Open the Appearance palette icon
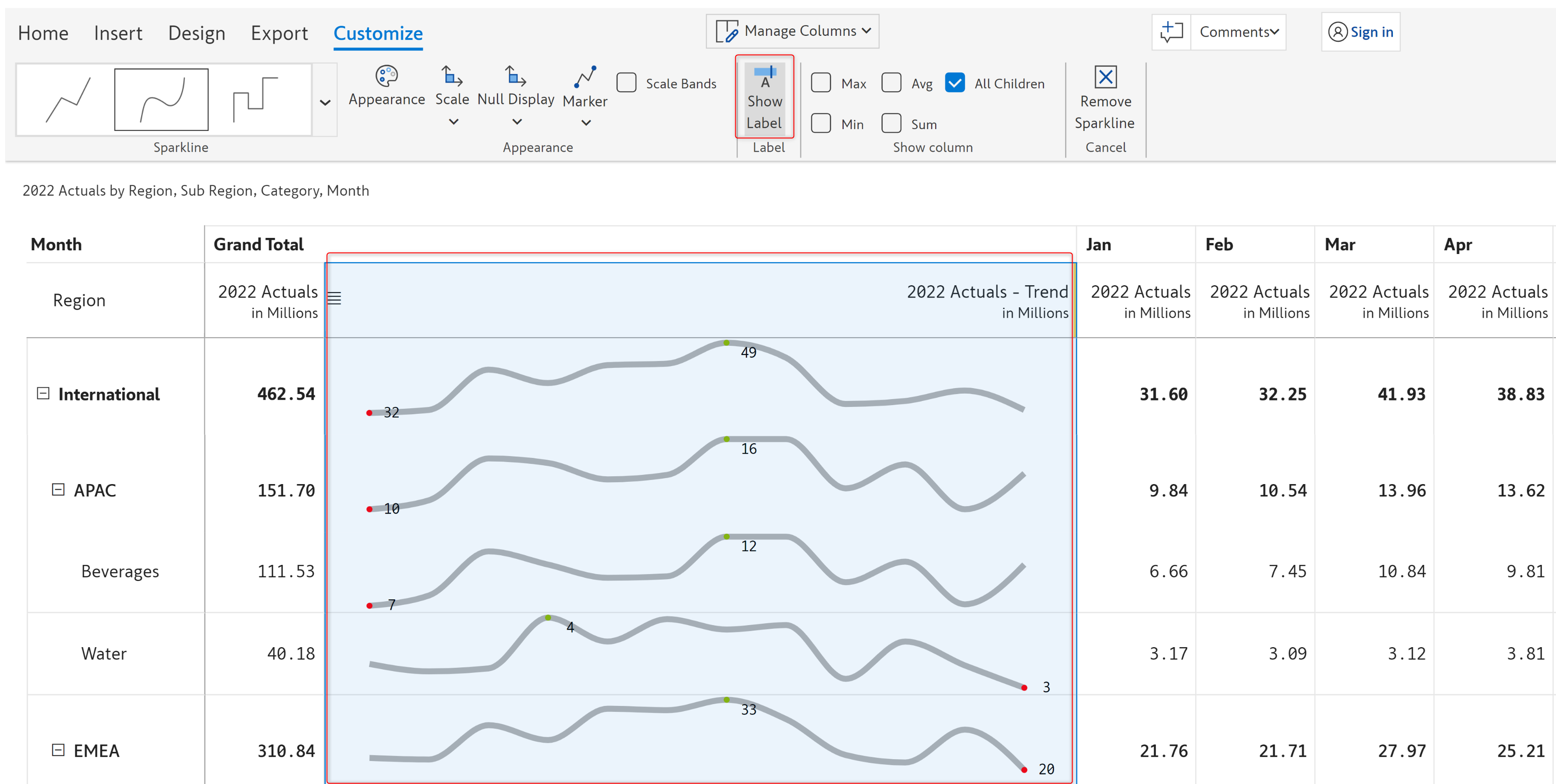Screen dimensions: 1556x784 tap(386, 77)
